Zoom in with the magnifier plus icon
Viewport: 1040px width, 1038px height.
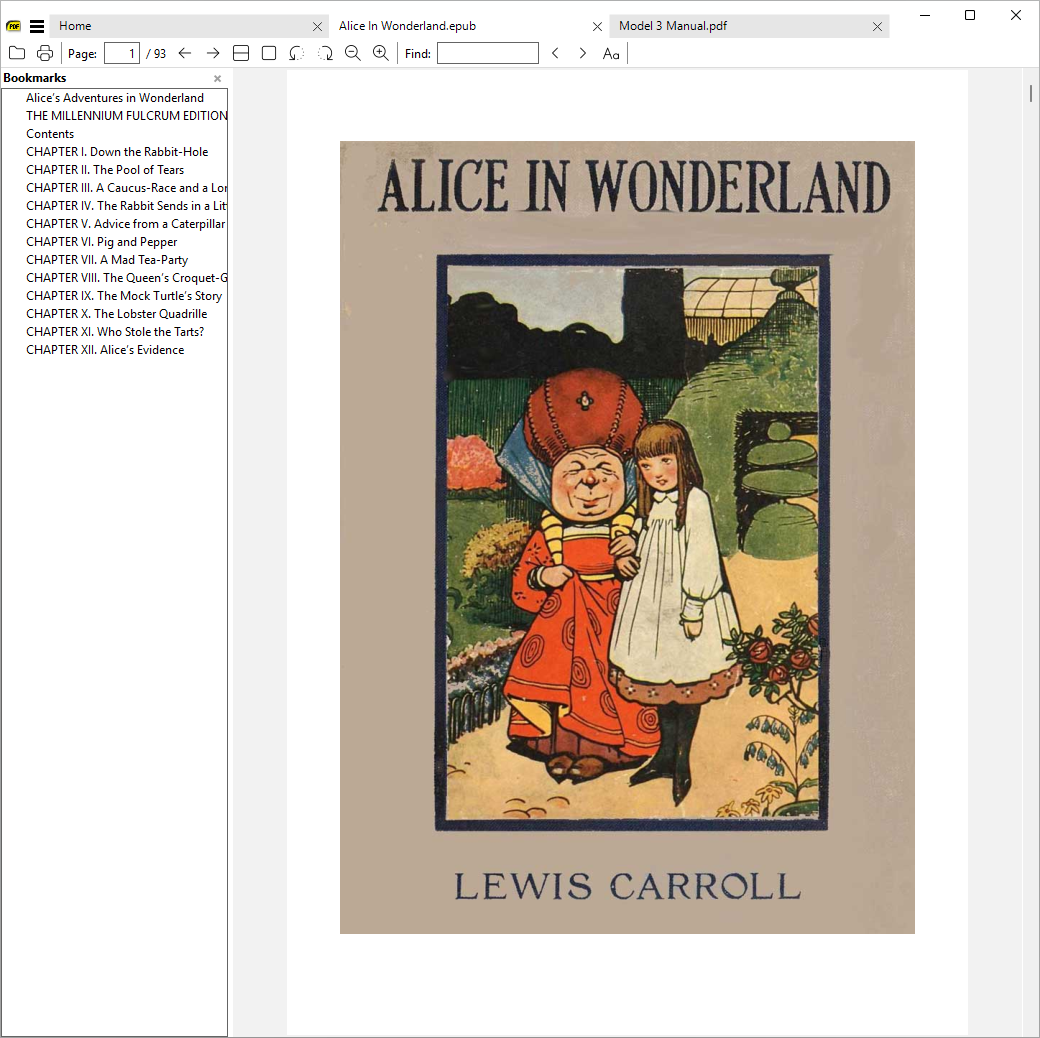click(381, 53)
